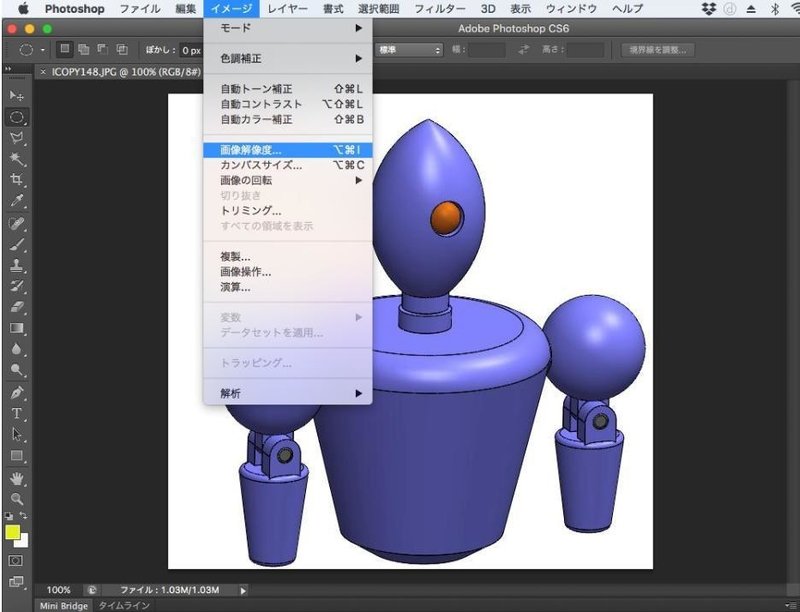The height and width of the screenshot is (612, 800).
Task: Click the yellow foreground color swatch
Action: point(12,532)
